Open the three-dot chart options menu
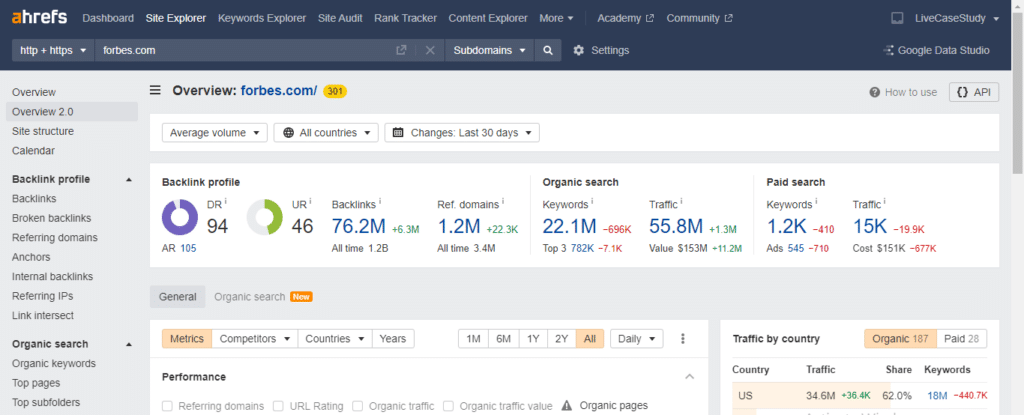 [x=683, y=339]
